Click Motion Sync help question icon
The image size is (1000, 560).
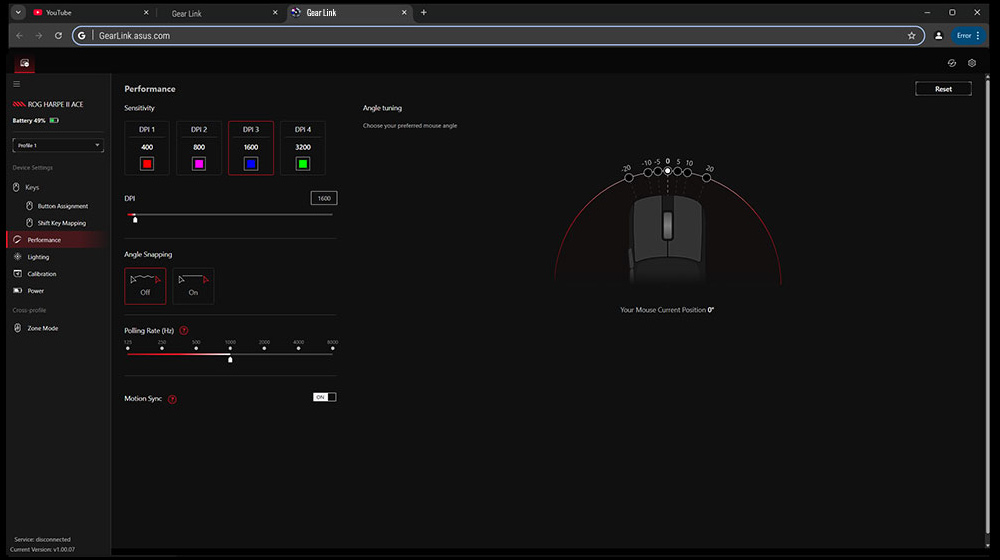(x=172, y=399)
